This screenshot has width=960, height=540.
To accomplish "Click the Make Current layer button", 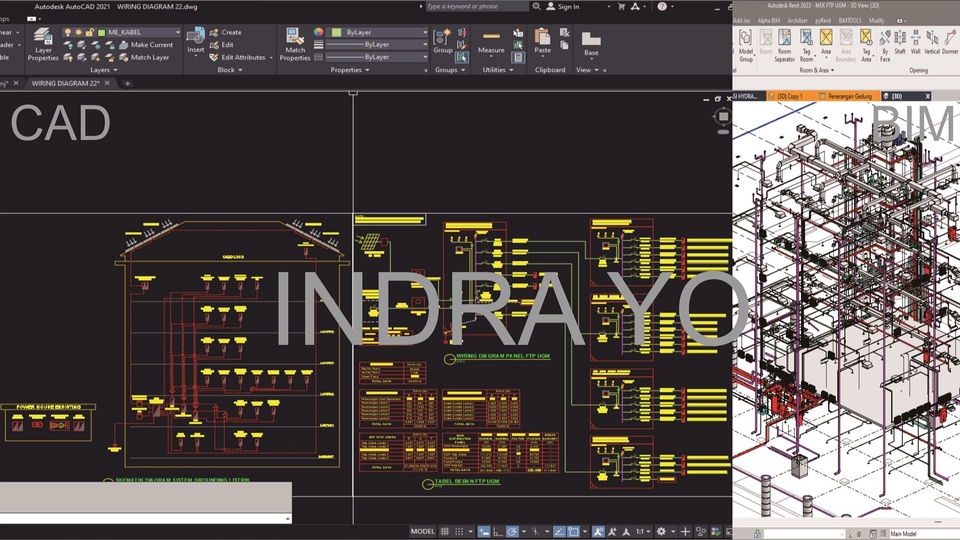I will coord(150,45).
